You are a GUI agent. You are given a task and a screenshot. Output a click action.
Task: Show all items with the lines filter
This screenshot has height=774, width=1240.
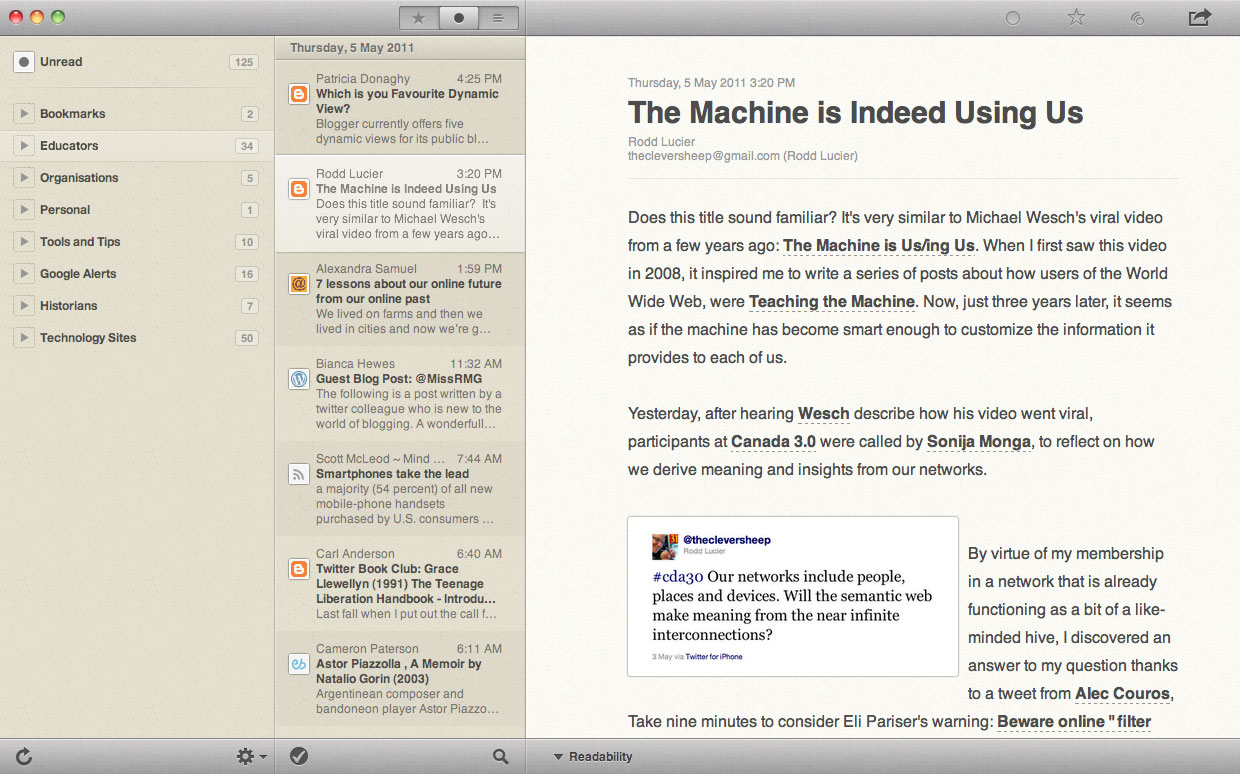498,18
